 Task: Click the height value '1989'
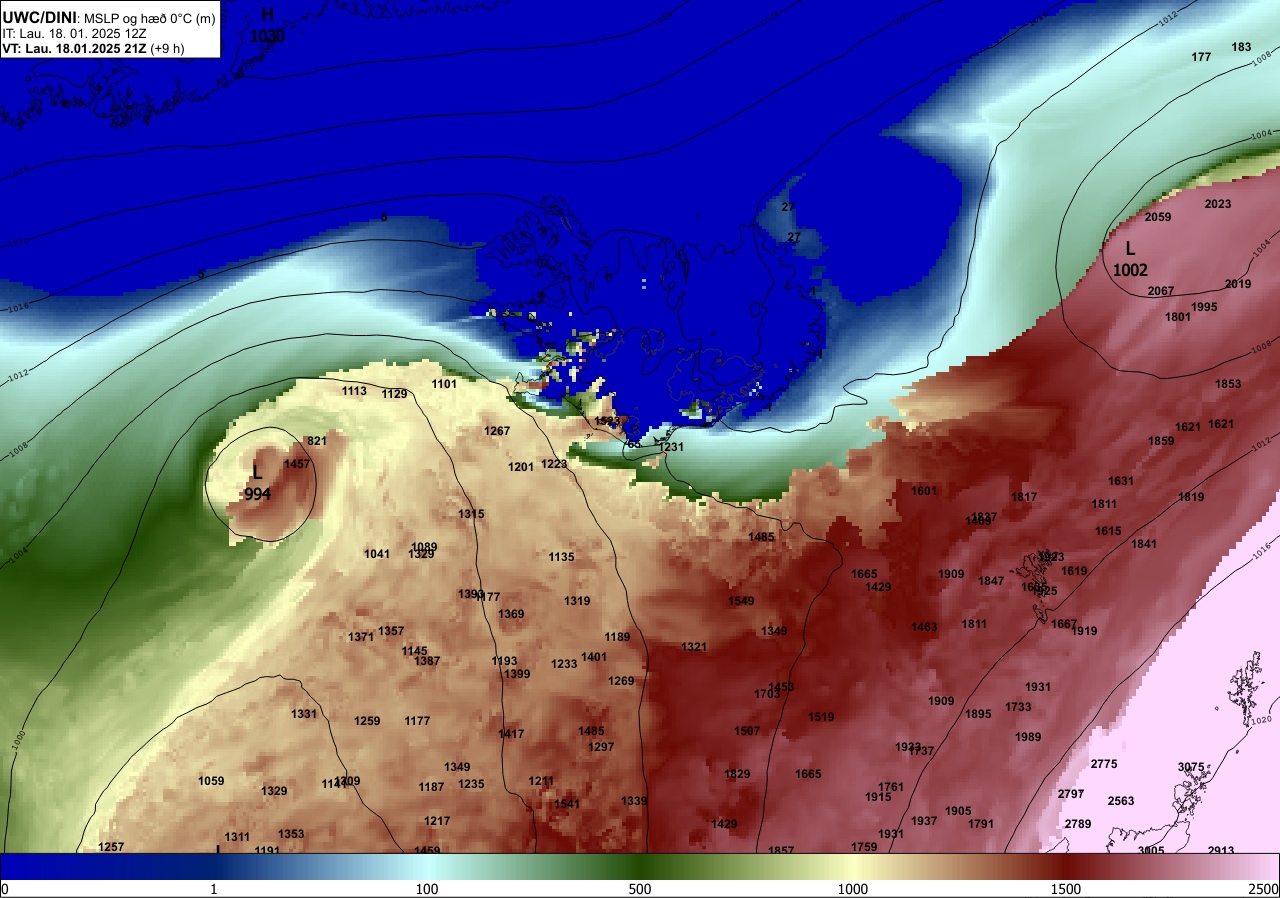click(1028, 737)
